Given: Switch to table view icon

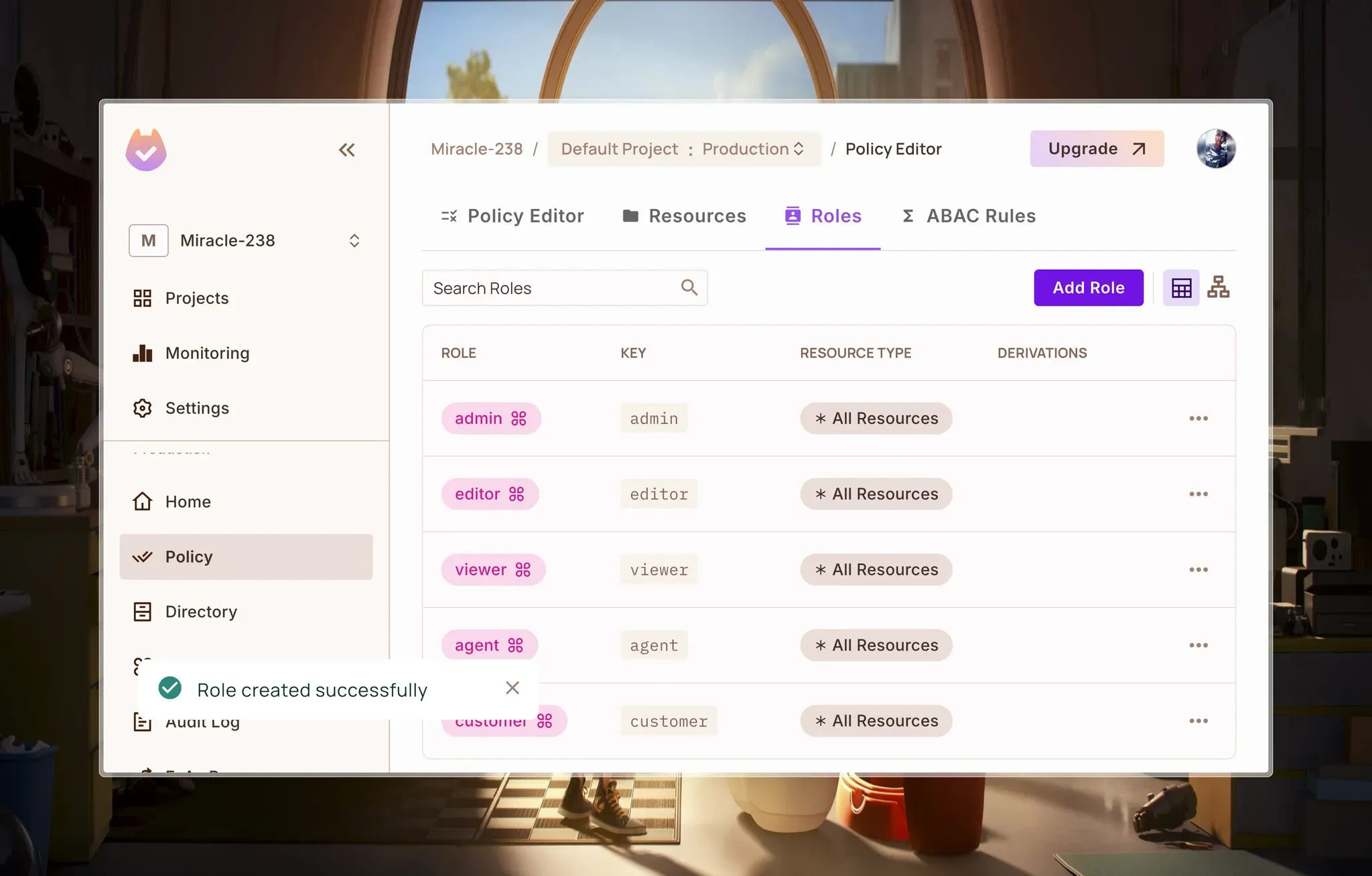Looking at the screenshot, I should click(x=1181, y=288).
